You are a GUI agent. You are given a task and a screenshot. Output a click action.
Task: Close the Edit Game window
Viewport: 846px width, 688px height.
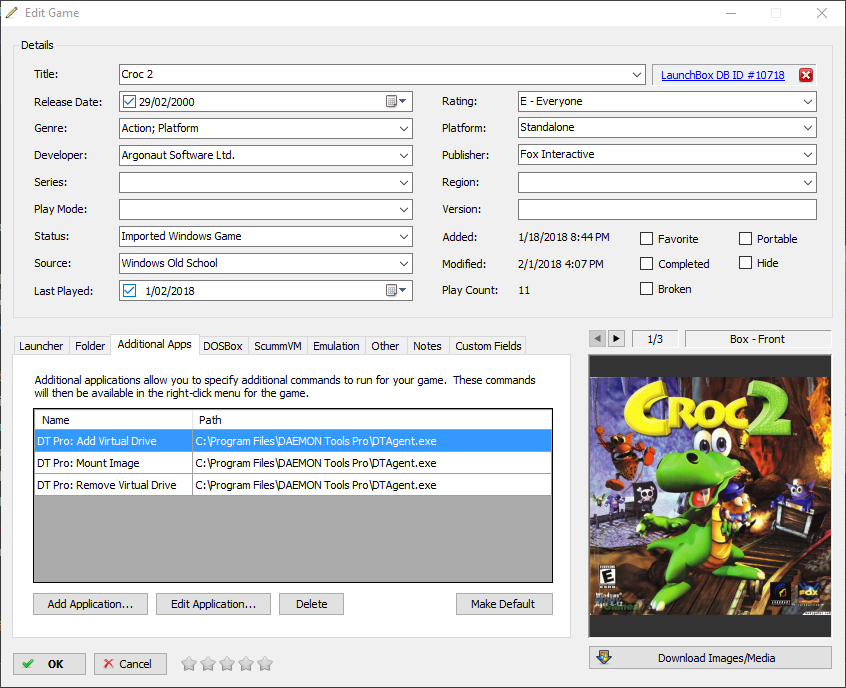click(x=822, y=13)
